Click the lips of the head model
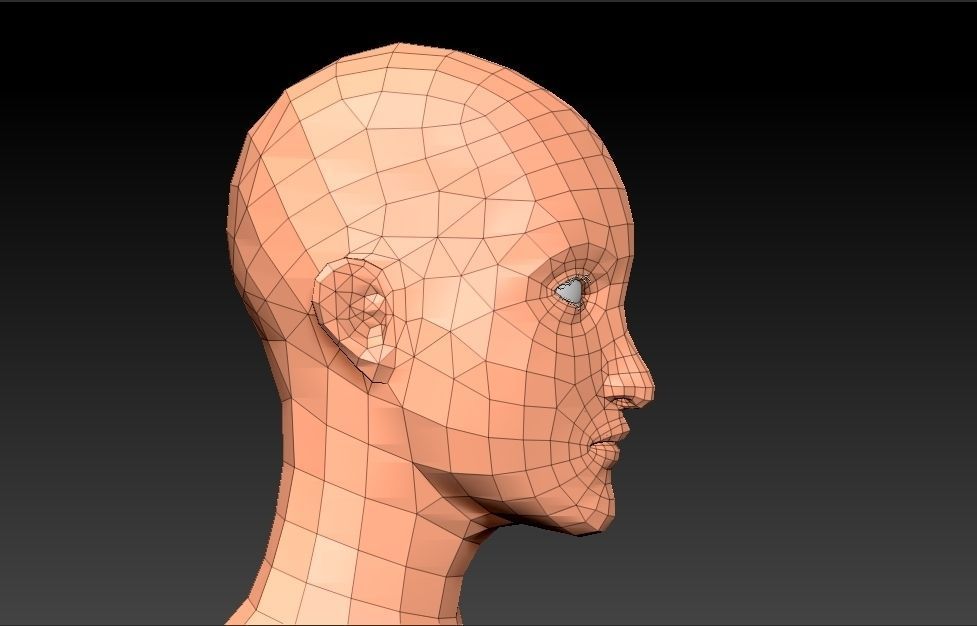This screenshot has height=626, width=977. (x=611, y=443)
